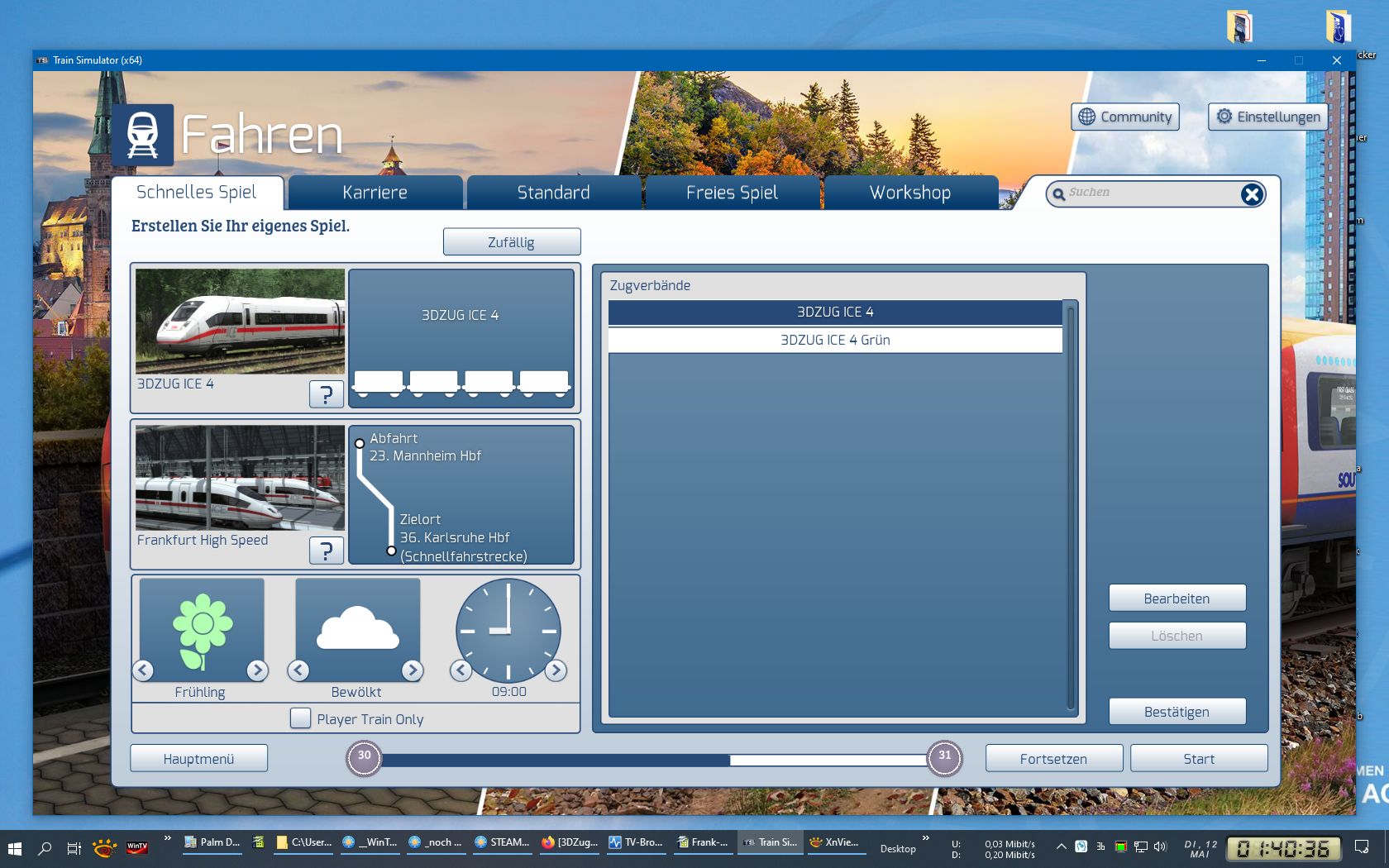The width and height of the screenshot is (1389, 868).
Task: Enable the Player Train Only checkbox
Action: click(x=300, y=718)
